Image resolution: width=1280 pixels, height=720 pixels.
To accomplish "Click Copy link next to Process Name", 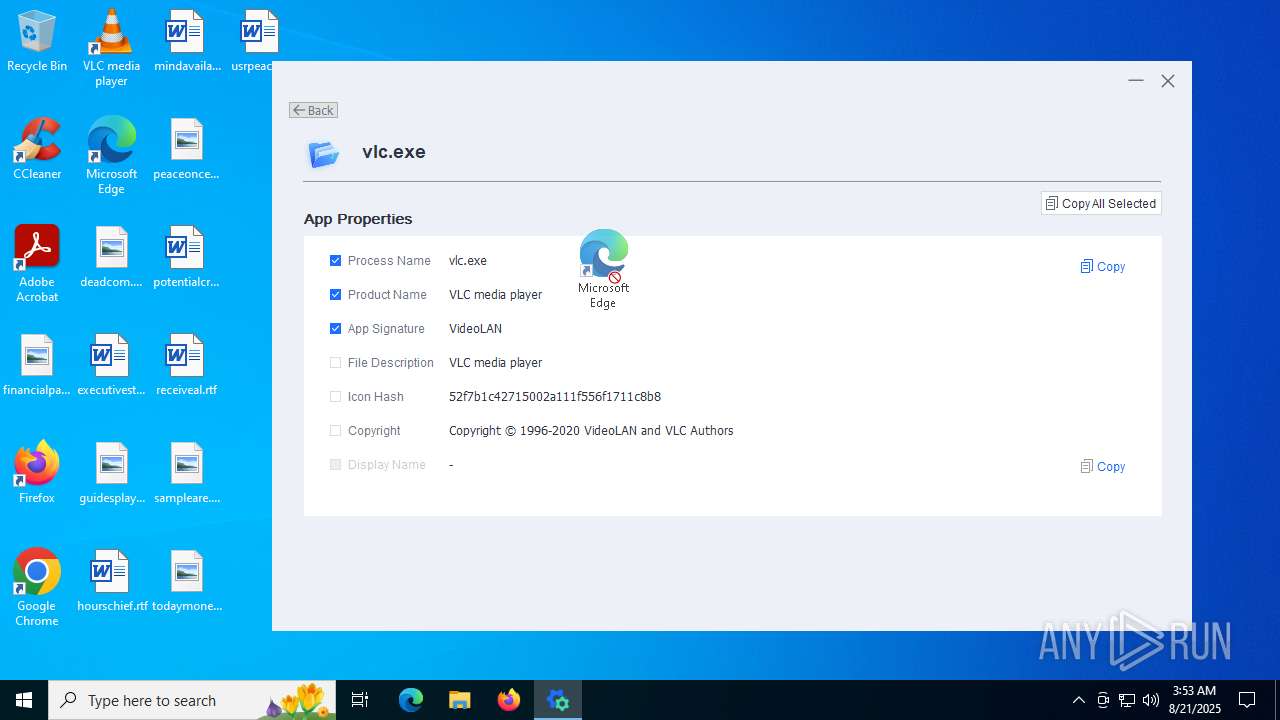I will pos(1103,267).
